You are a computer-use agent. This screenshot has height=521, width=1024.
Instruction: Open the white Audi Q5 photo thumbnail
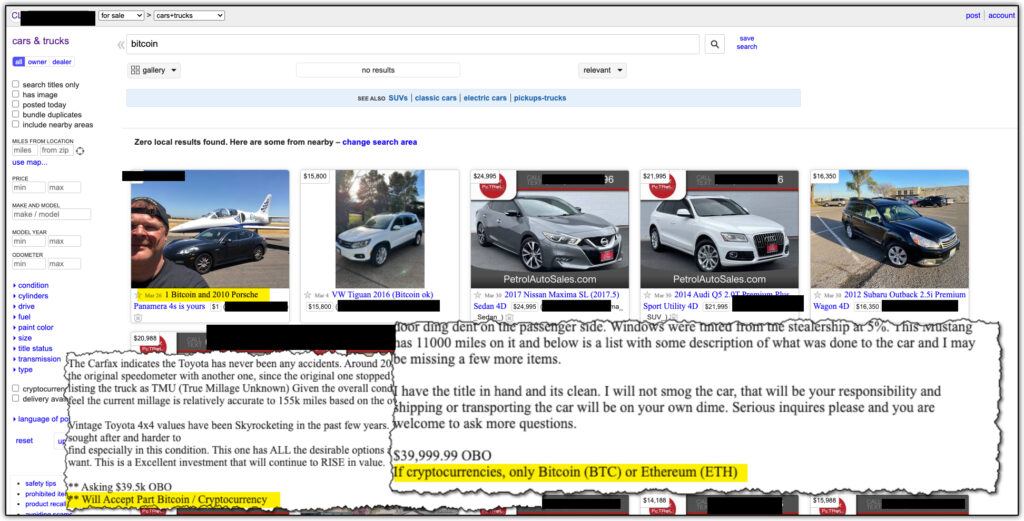tap(720, 229)
